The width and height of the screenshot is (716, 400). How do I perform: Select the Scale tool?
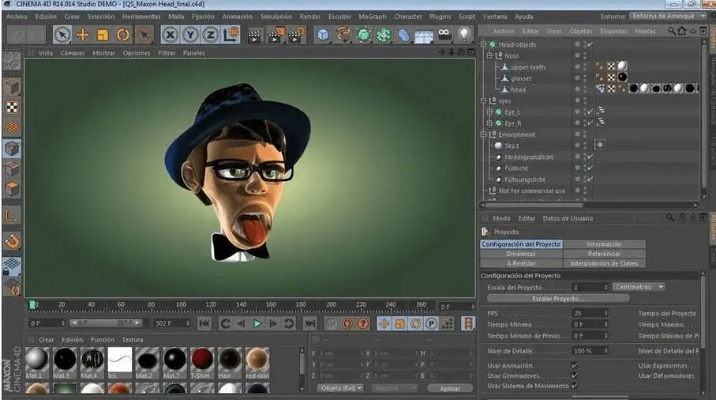coord(103,35)
